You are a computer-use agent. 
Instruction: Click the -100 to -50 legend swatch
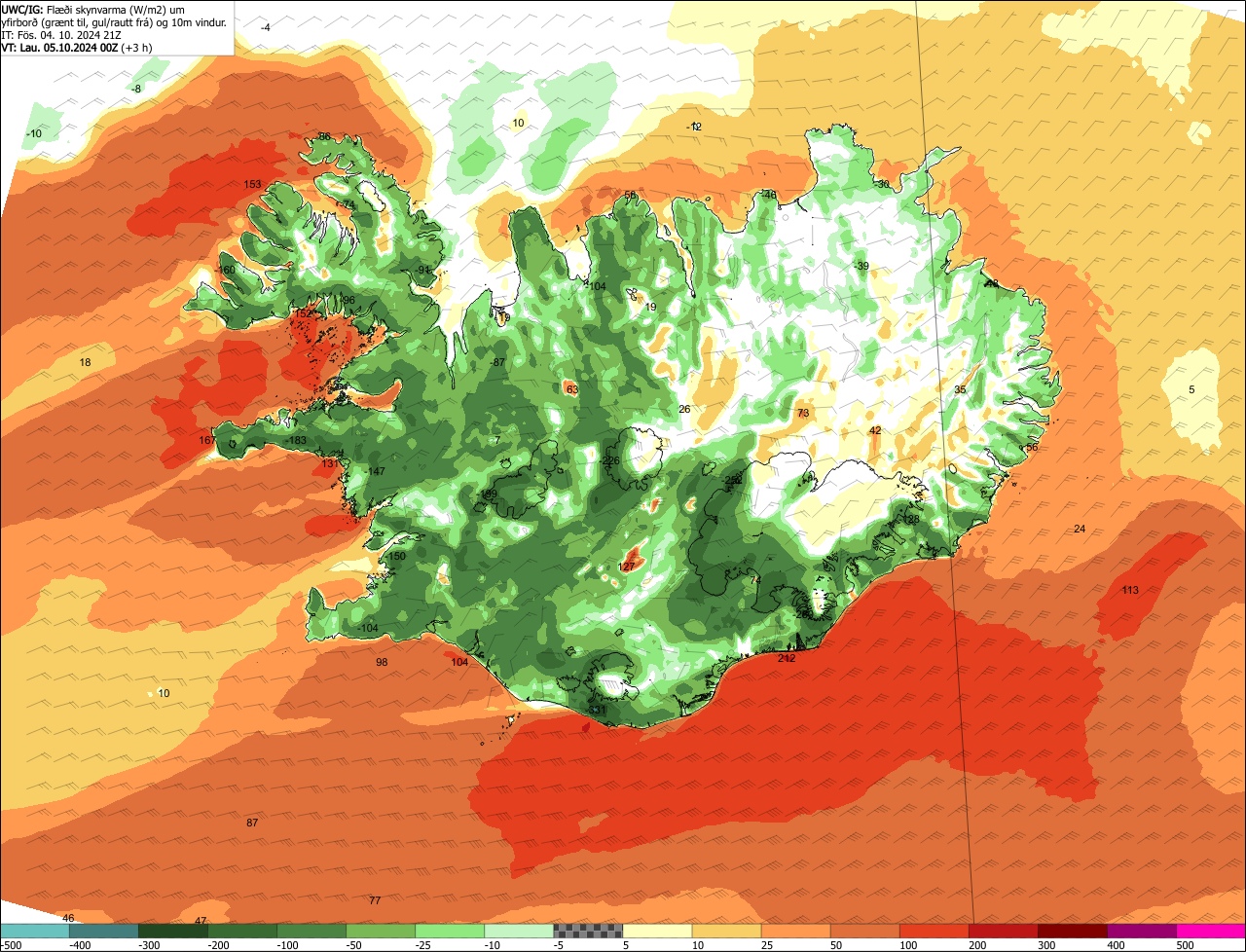point(311,932)
